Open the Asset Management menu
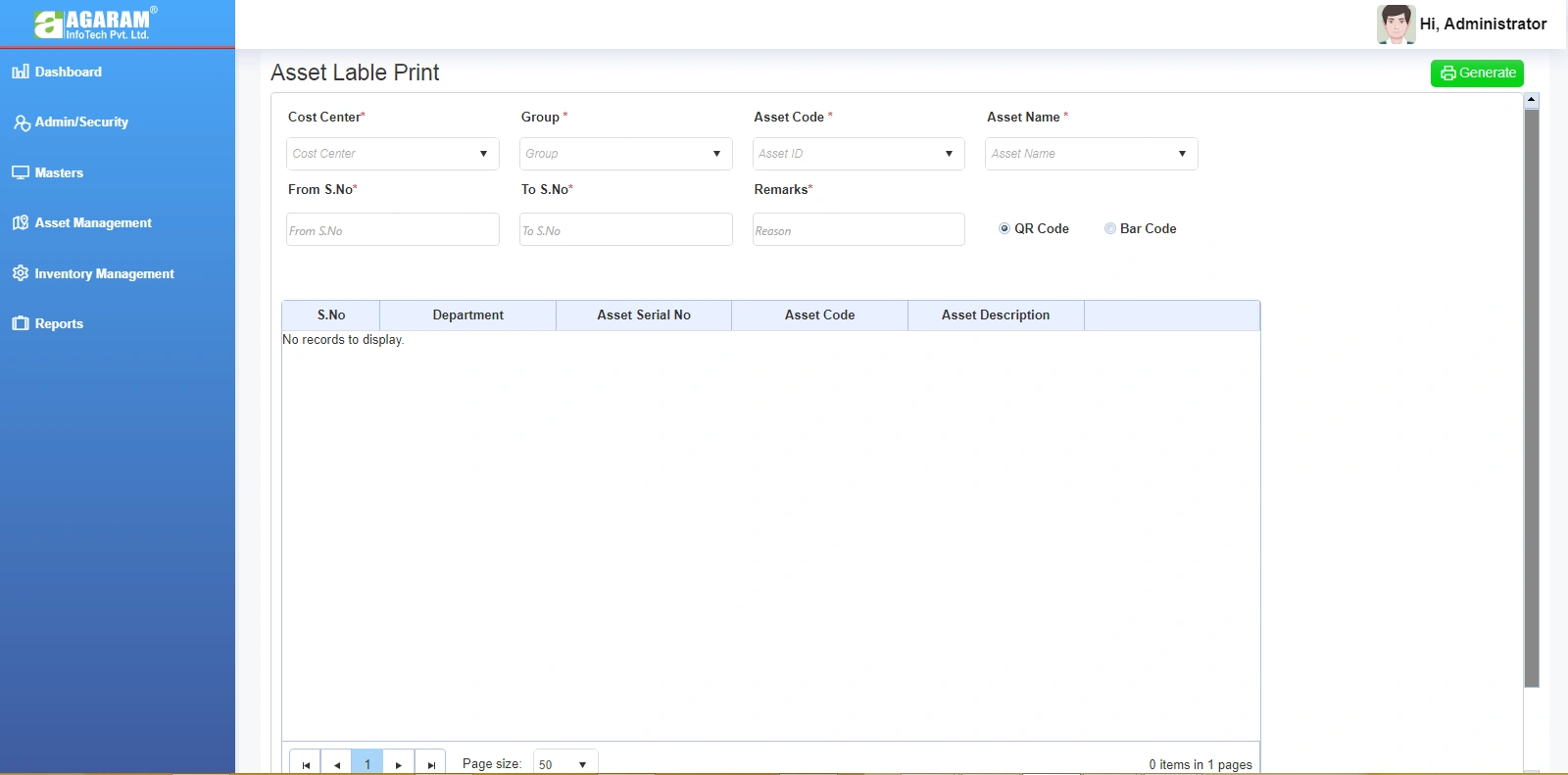The height and width of the screenshot is (775, 1568). (93, 223)
